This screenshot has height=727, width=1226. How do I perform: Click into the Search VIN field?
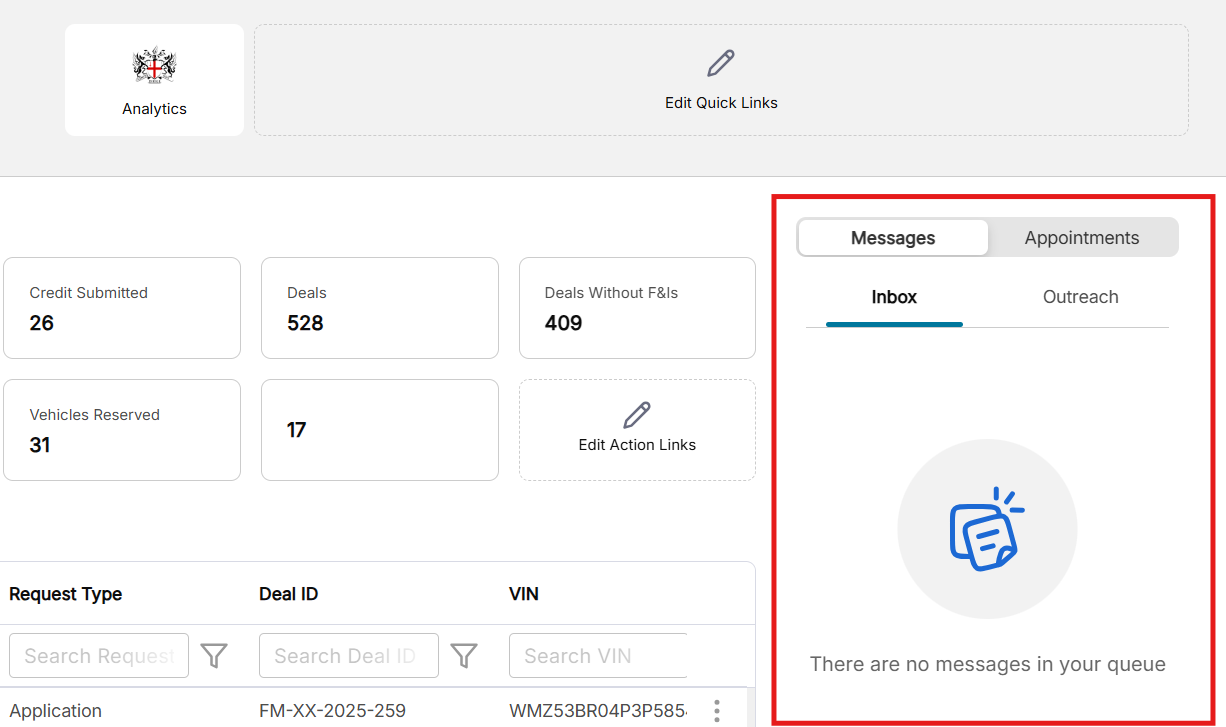coord(597,656)
